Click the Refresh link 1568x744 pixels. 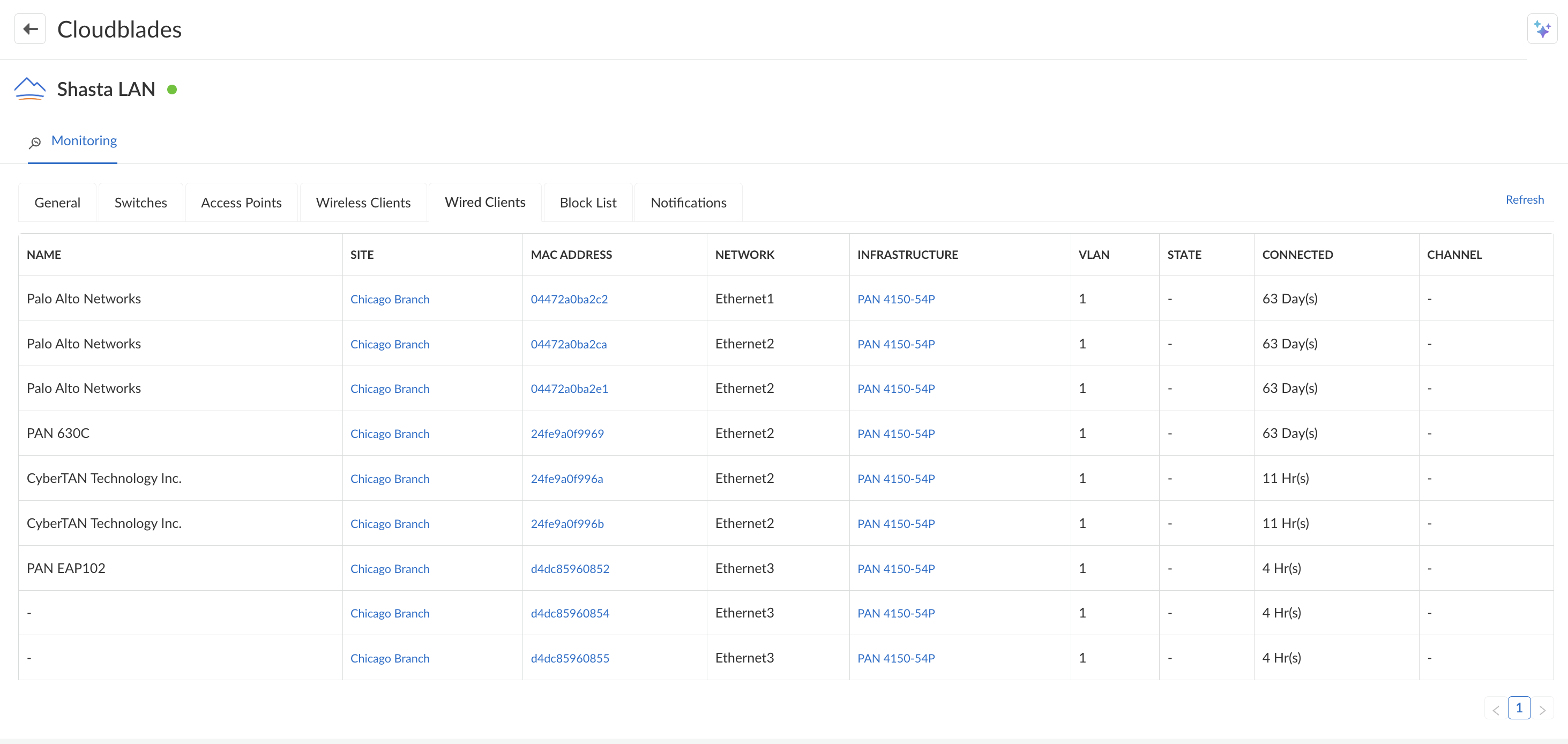1524,200
